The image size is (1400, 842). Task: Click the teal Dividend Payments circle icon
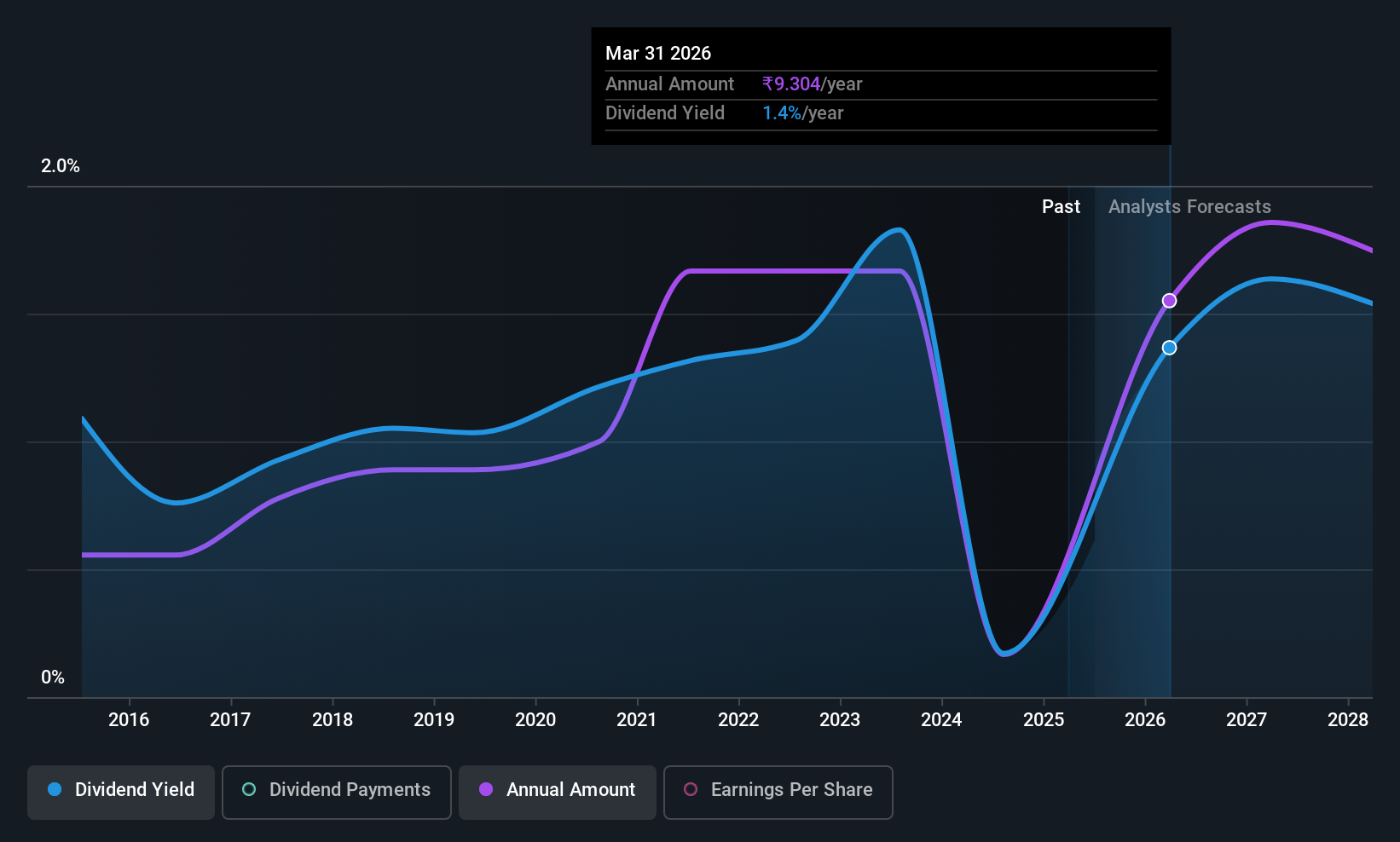click(249, 789)
